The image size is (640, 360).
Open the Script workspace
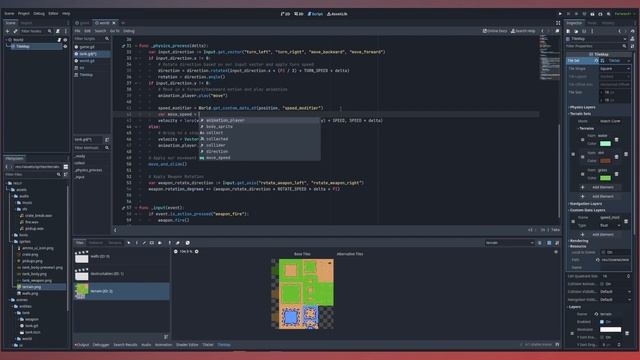[315, 14]
